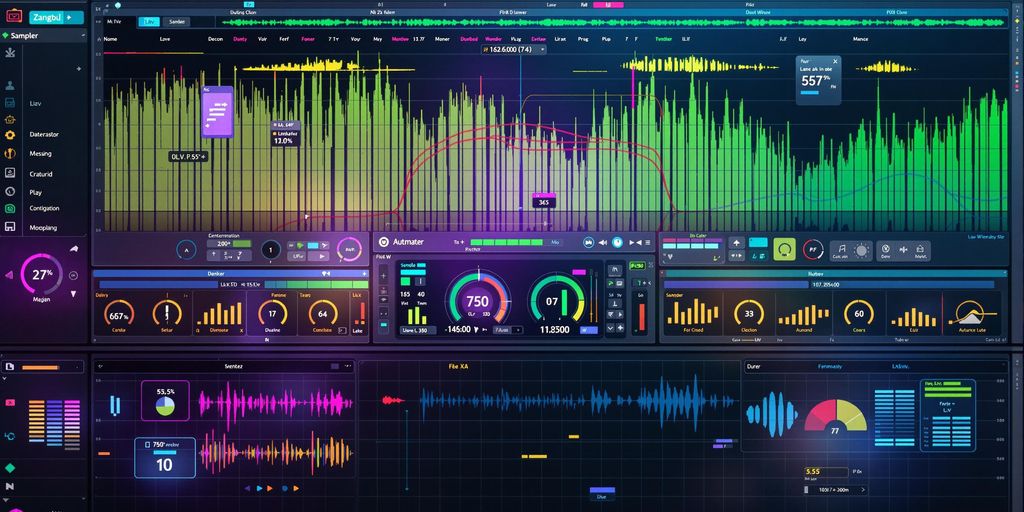
Task: Click the up arrow toolbar button
Action: pos(737,242)
